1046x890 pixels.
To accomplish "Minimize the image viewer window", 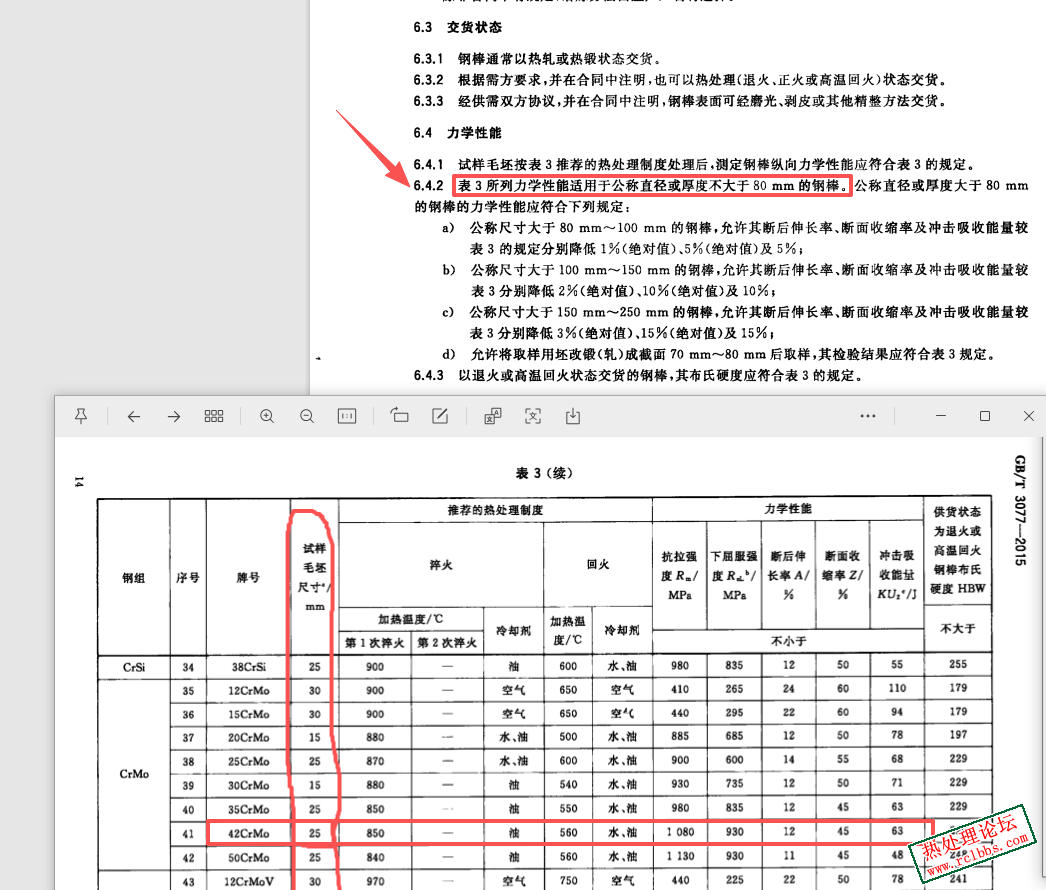I will [x=941, y=416].
